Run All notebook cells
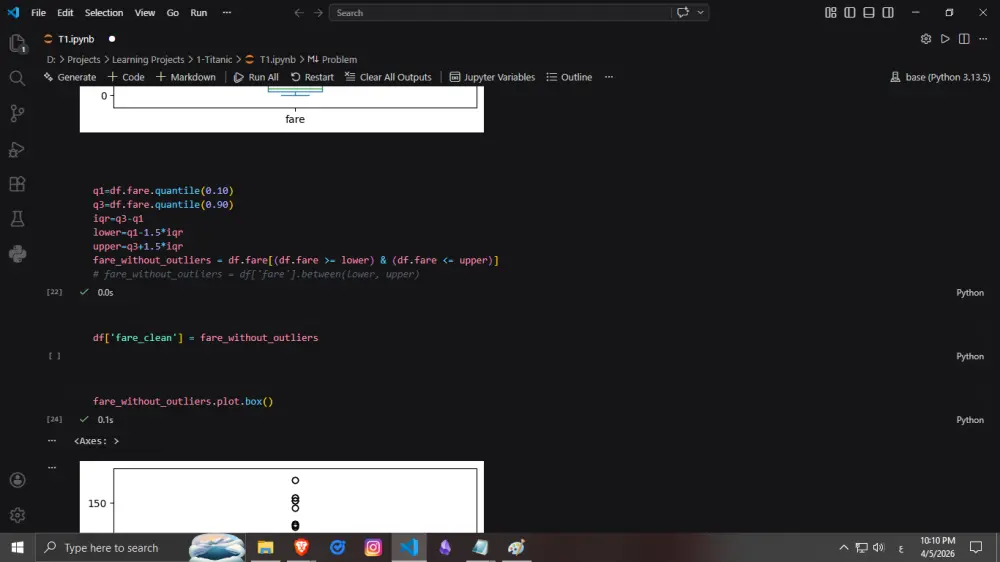Viewport: 1000px width, 562px height. click(256, 77)
